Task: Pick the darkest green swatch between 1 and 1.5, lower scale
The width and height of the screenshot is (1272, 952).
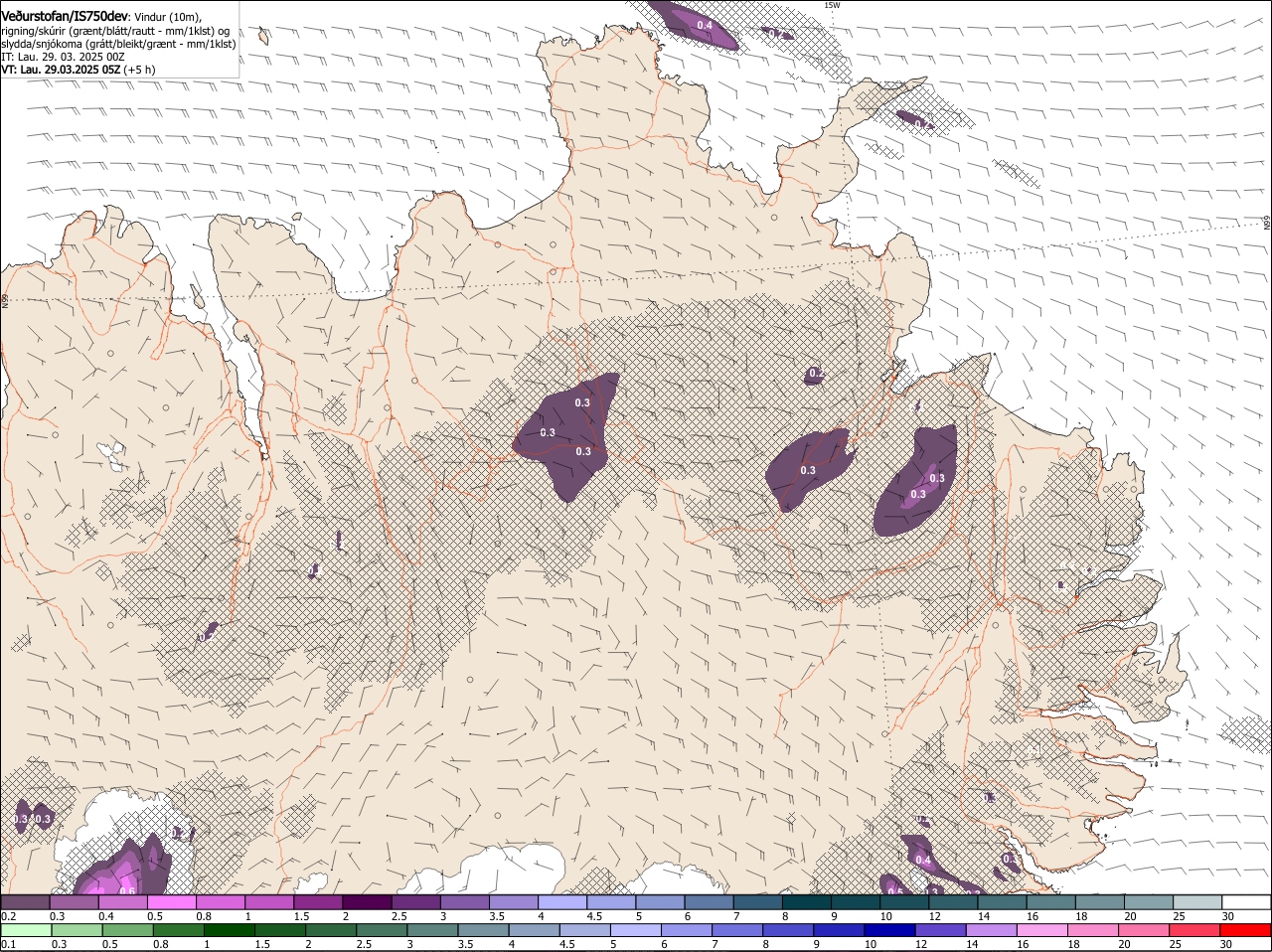Action: pyautogui.click(x=229, y=930)
